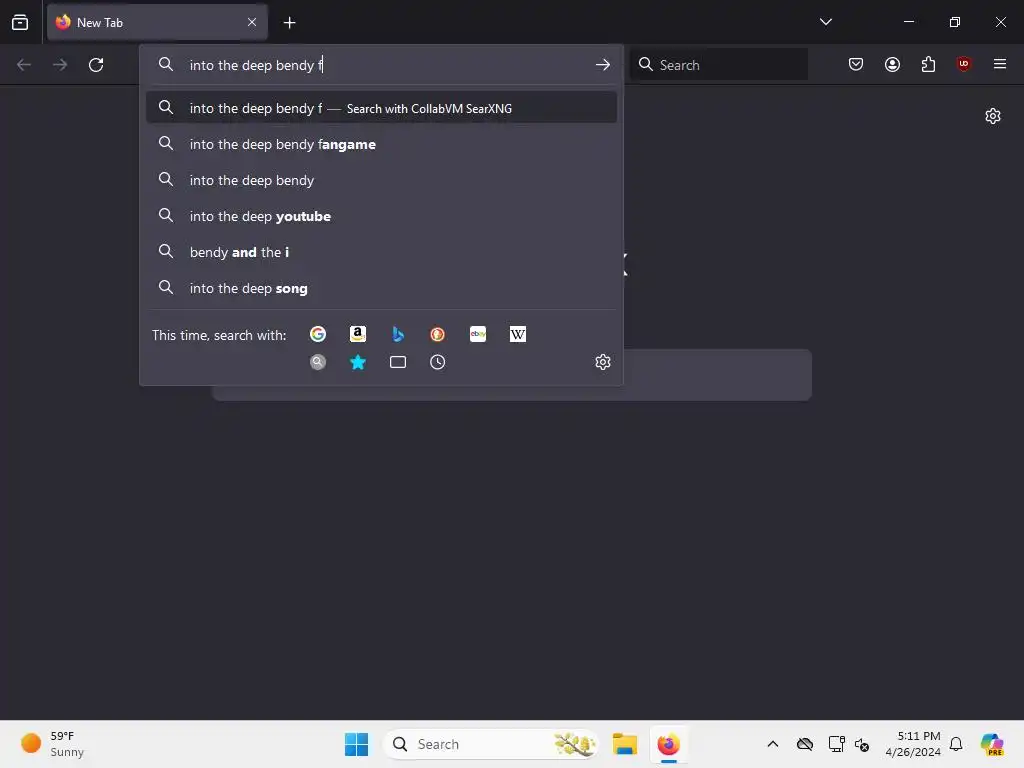Click the network display tray icon

click(x=836, y=744)
